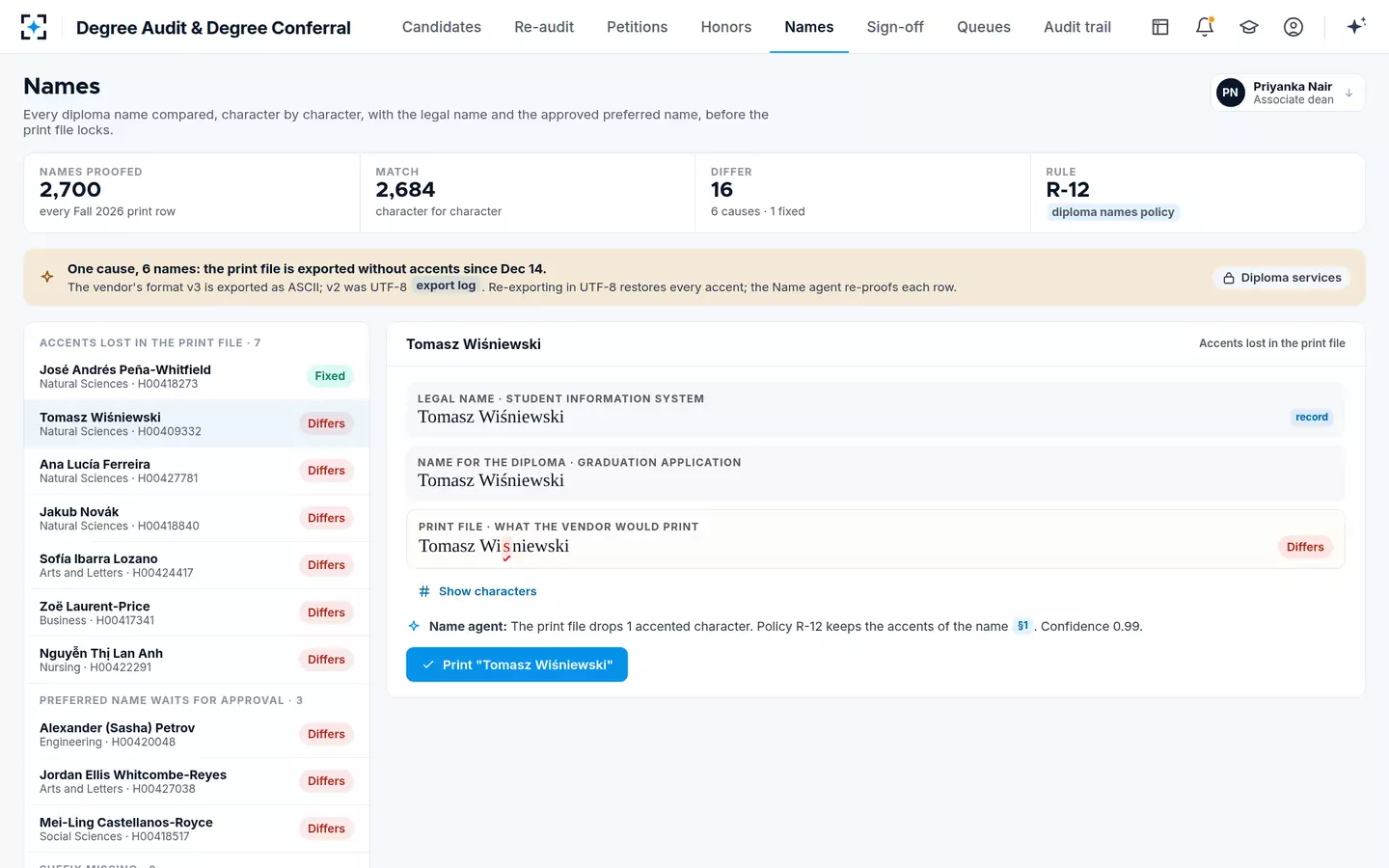
Task: Select the Names tab
Action: pyautogui.click(x=809, y=27)
